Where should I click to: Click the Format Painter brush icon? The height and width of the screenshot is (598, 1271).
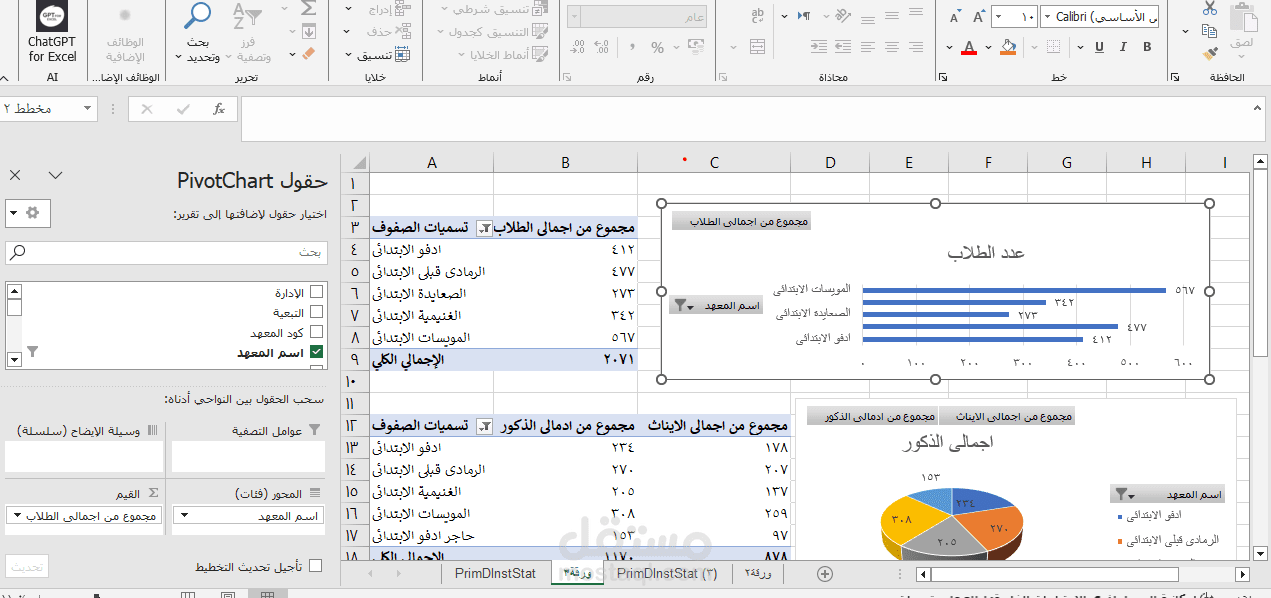[x=1211, y=53]
